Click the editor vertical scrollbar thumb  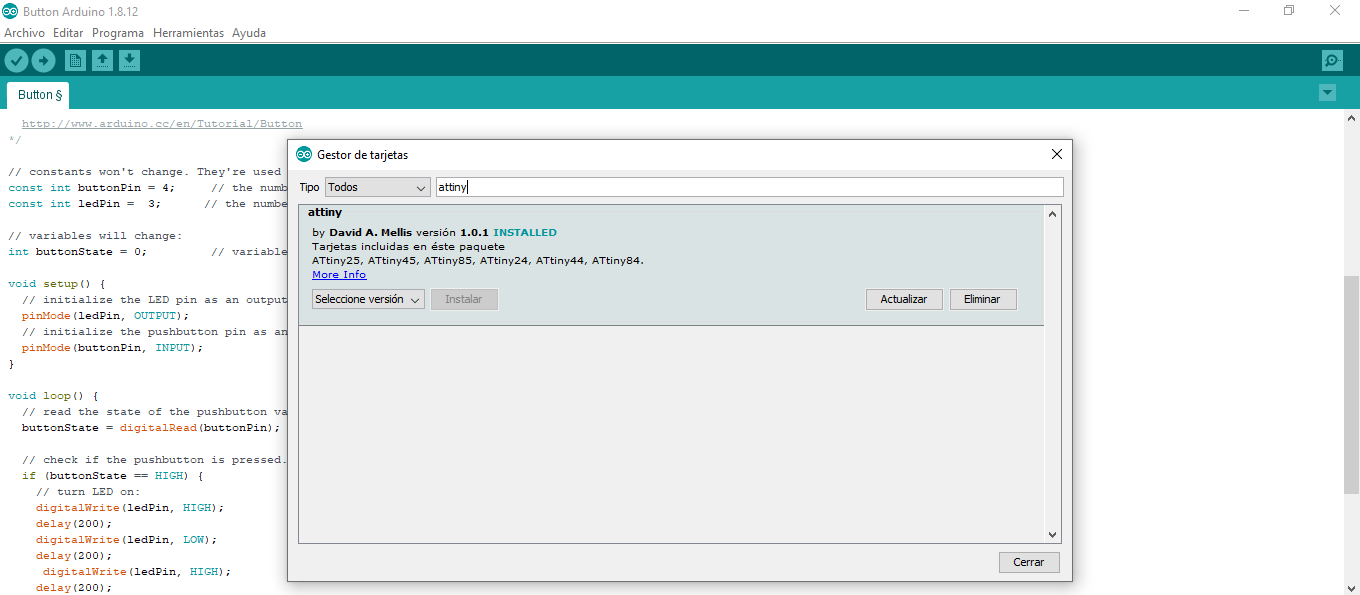point(1352,383)
